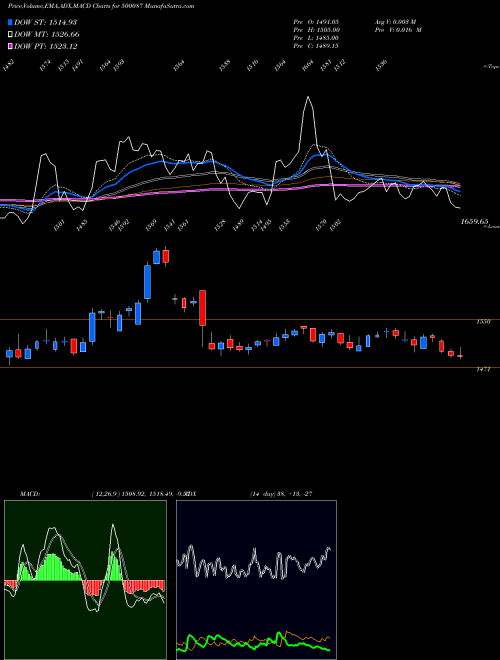Click the MACD green histogram panel
Viewport: 500px width, 660px height.
pyautogui.click(x=85, y=580)
